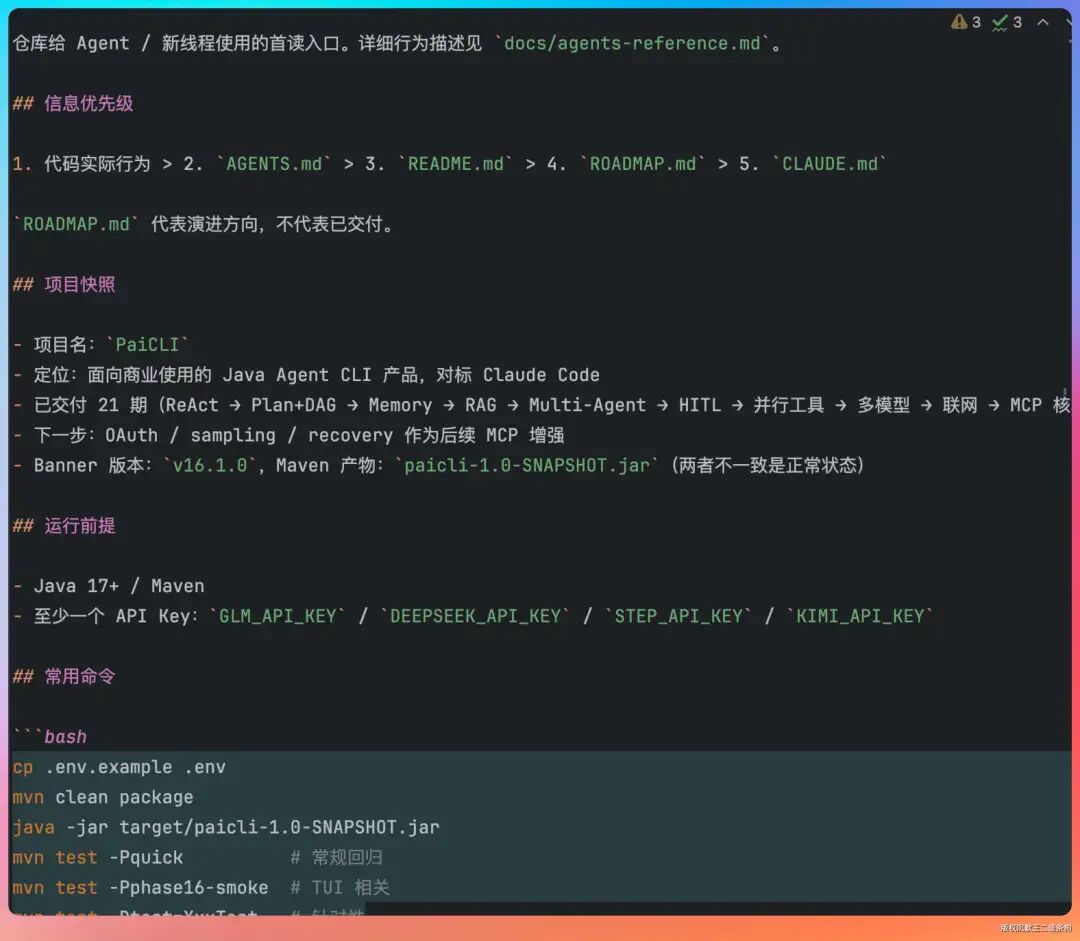
Task: Click CLAUDE.md in the priority list
Action: coord(829,164)
